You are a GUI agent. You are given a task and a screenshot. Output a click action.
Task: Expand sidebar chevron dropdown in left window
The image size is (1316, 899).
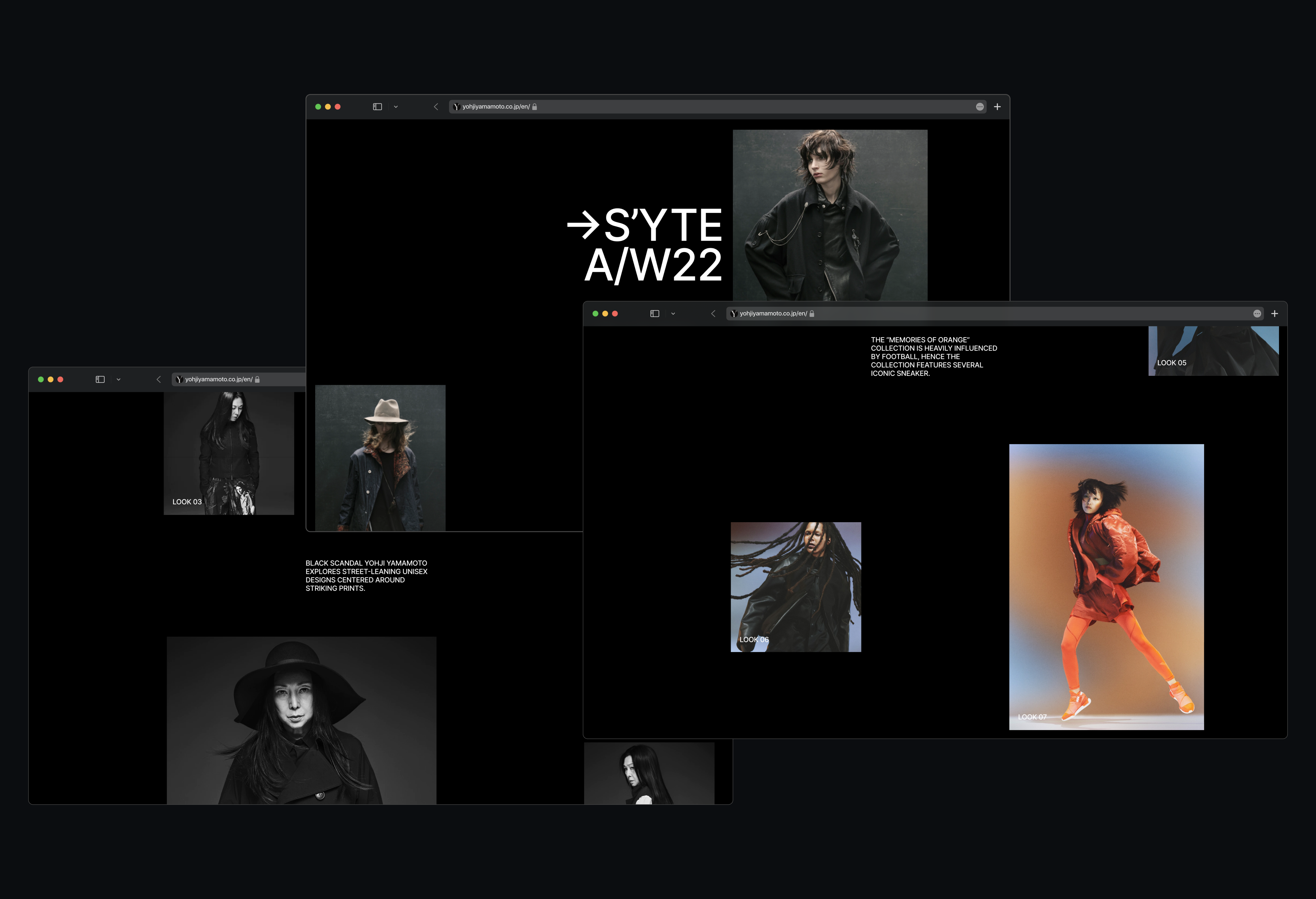[118, 380]
